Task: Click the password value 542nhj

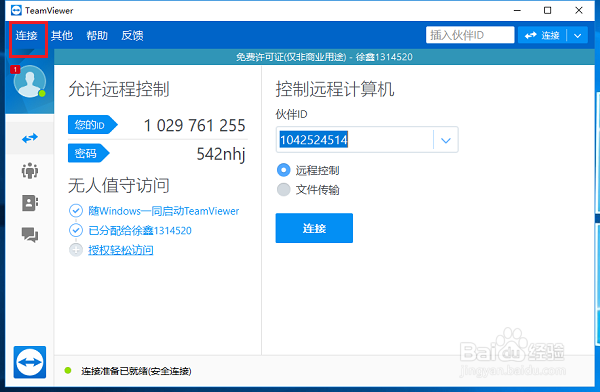Action: click(x=221, y=154)
